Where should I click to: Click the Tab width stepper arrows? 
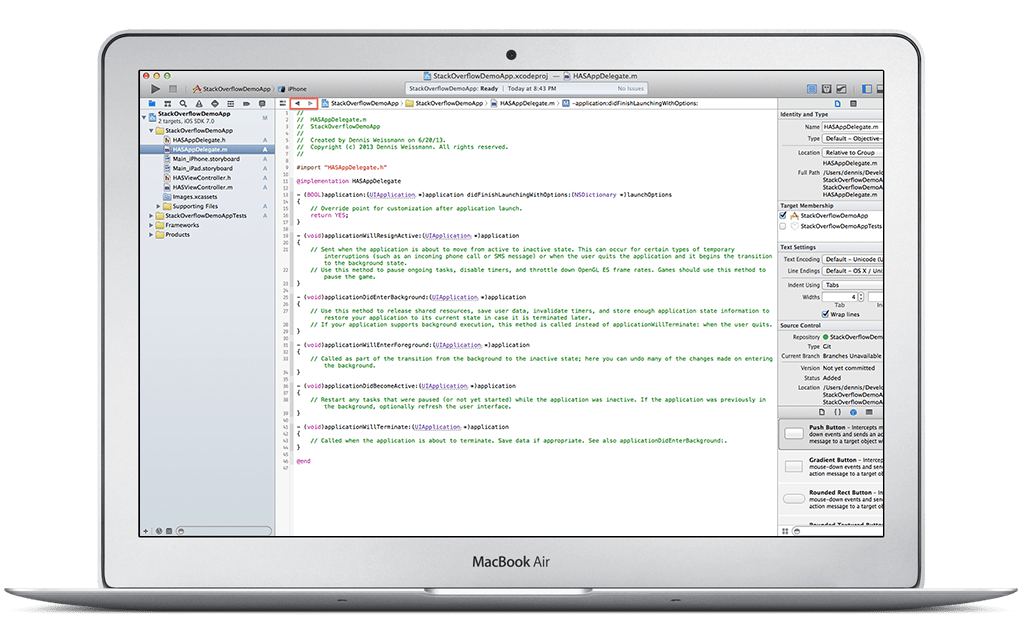[861, 297]
